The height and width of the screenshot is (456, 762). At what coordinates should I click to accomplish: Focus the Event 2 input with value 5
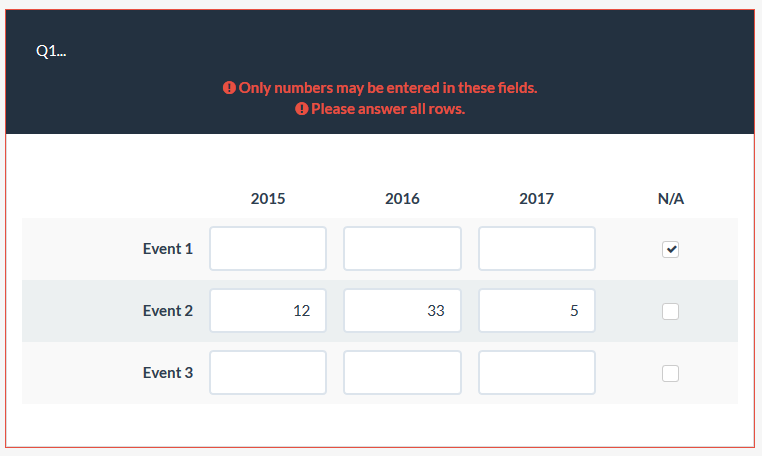click(x=537, y=311)
